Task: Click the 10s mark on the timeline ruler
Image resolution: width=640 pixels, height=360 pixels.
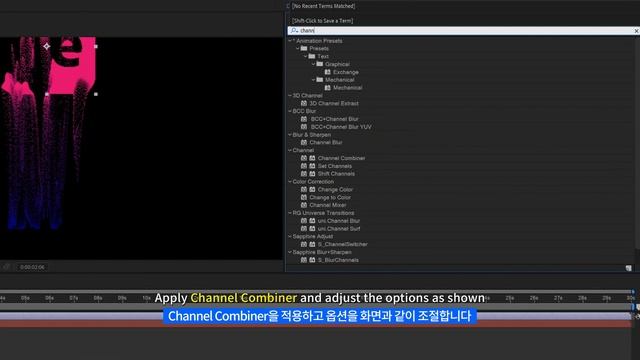Action: pyautogui.click(x=147, y=298)
